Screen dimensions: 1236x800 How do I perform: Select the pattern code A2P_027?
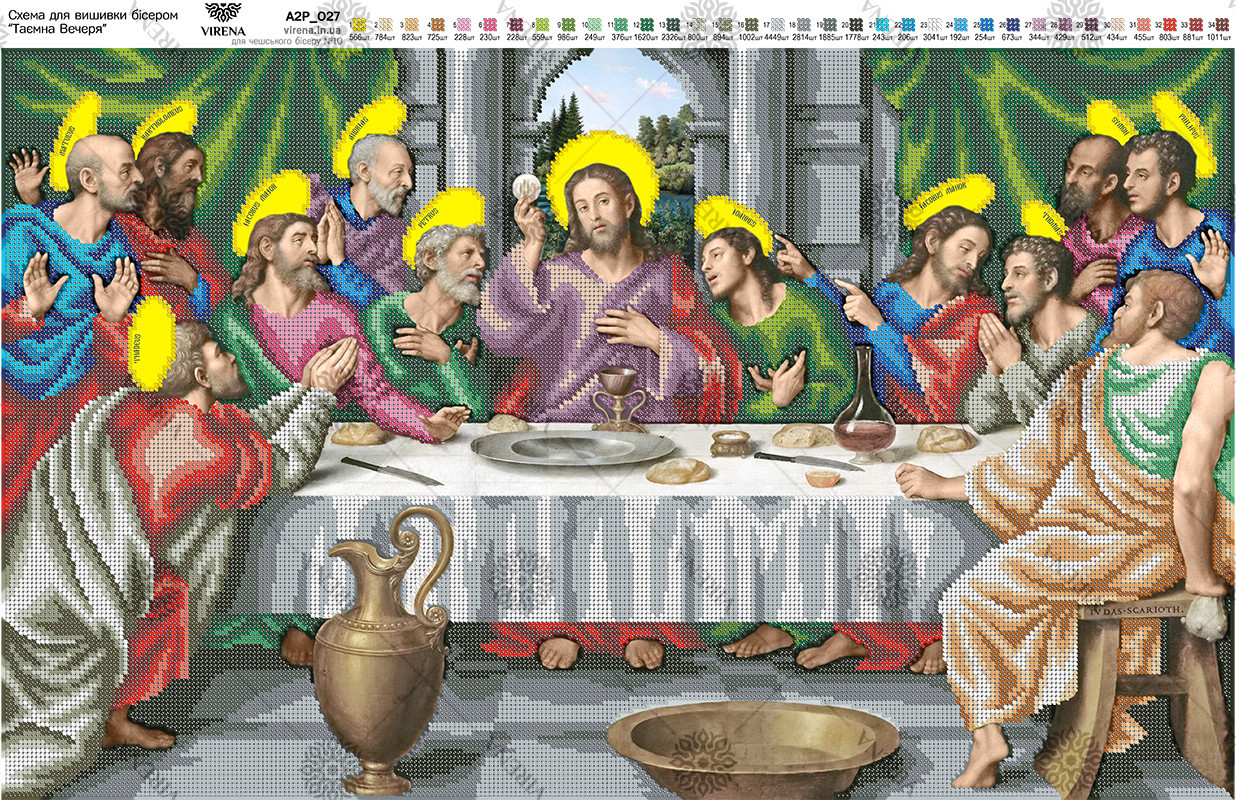(x=311, y=16)
